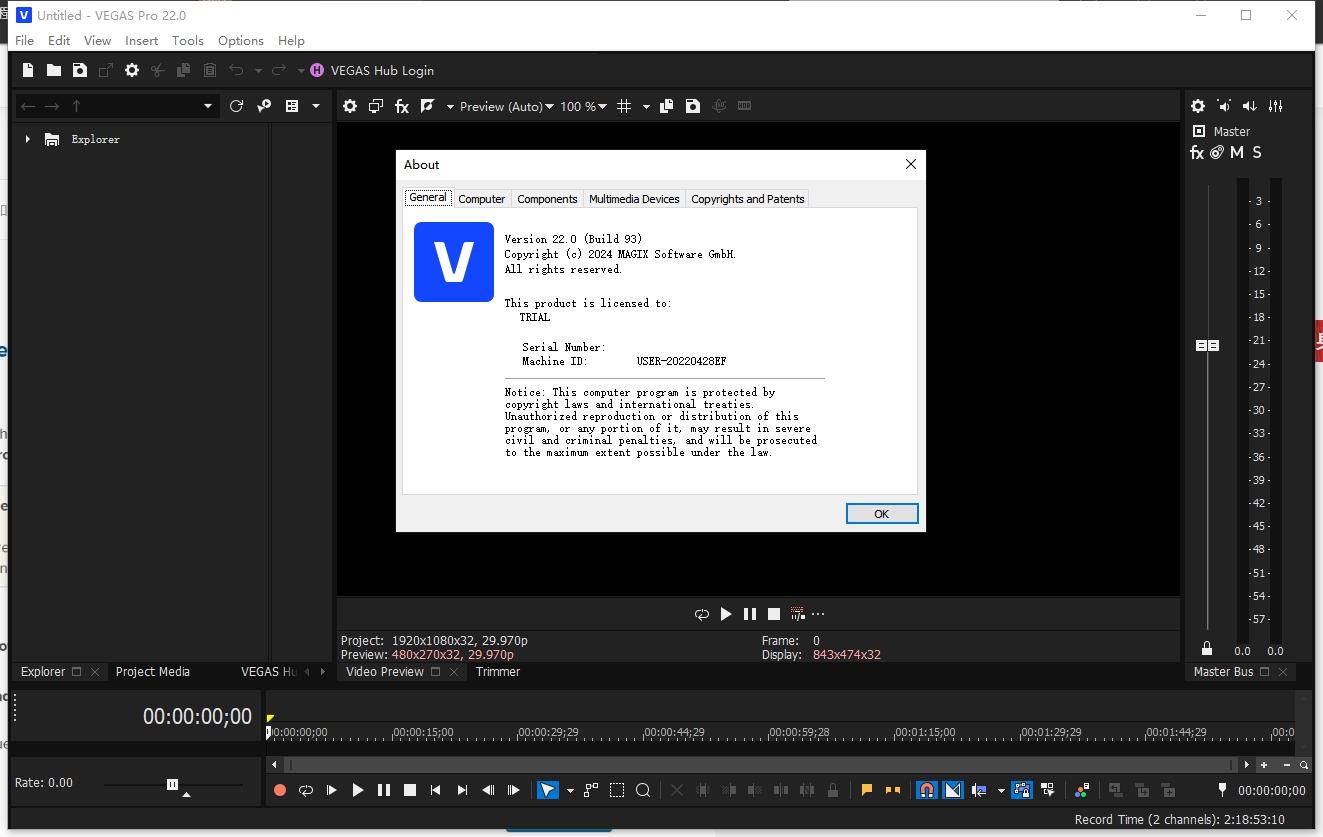Viewport: 1323px width, 837px height.
Task: Click the Insert Marker icon
Action: pyautogui.click(x=867, y=790)
